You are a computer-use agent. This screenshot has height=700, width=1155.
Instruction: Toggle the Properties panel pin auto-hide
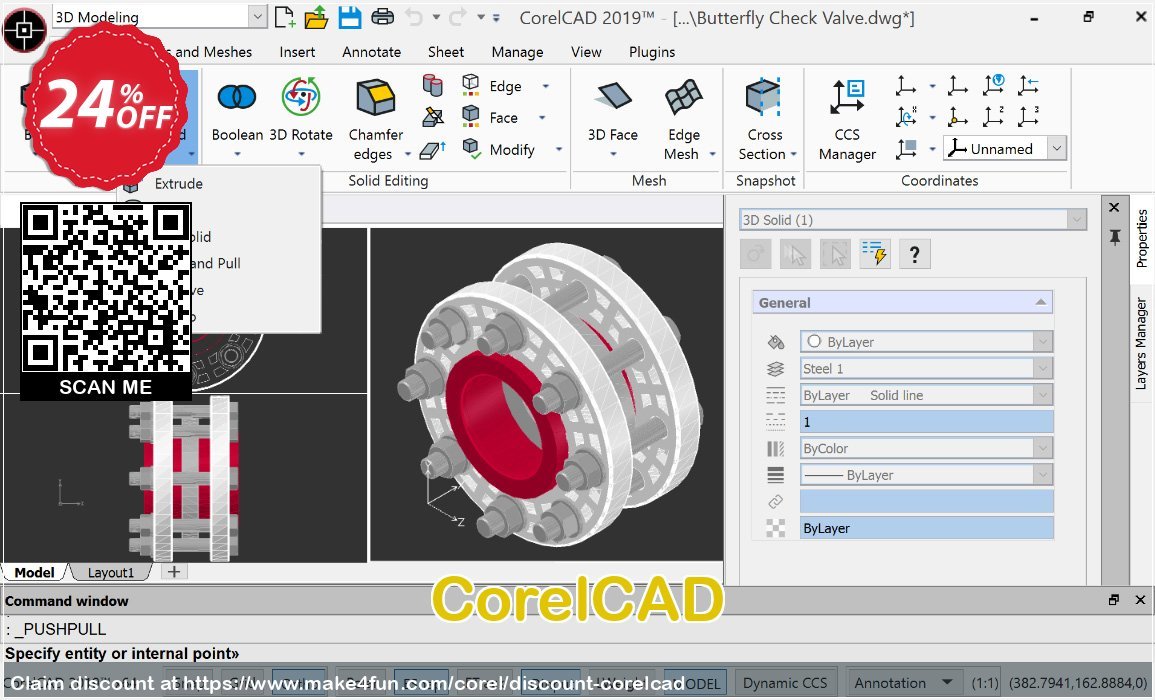pyautogui.click(x=1114, y=237)
